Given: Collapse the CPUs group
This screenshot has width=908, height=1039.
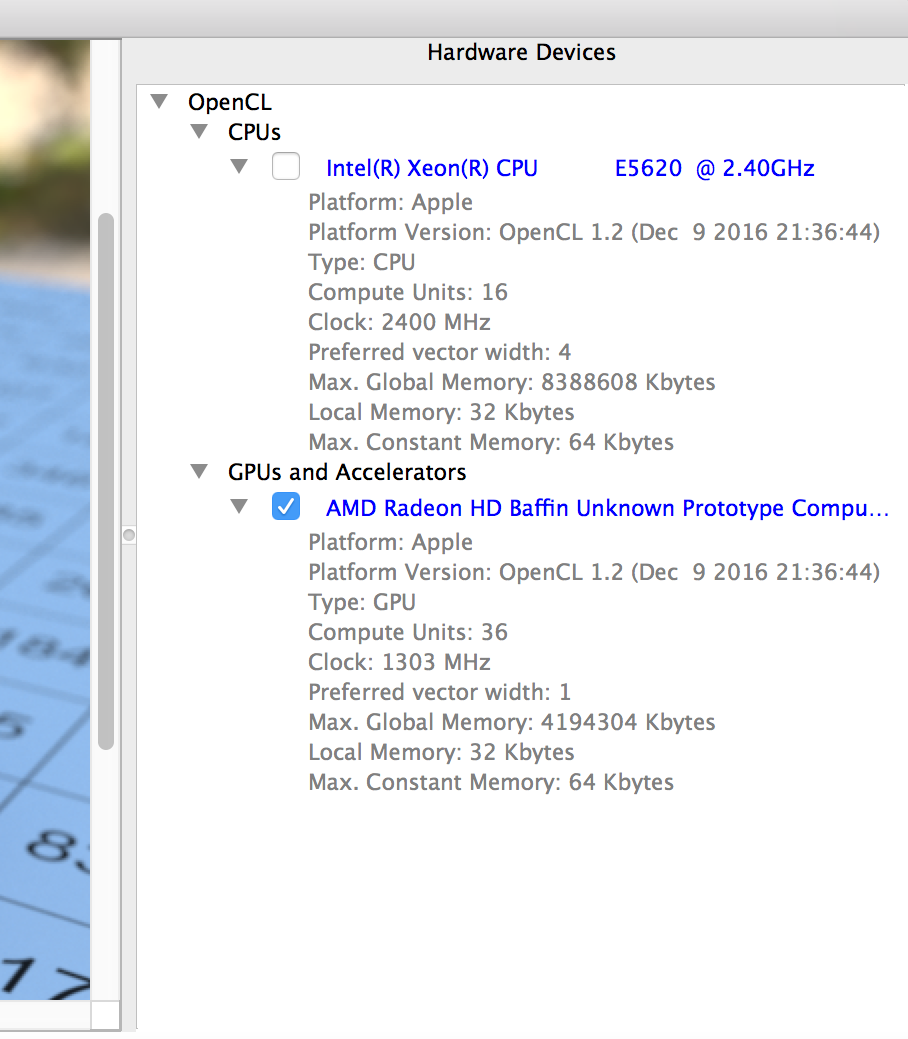Looking at the screenshot, I should click(199, 131).
